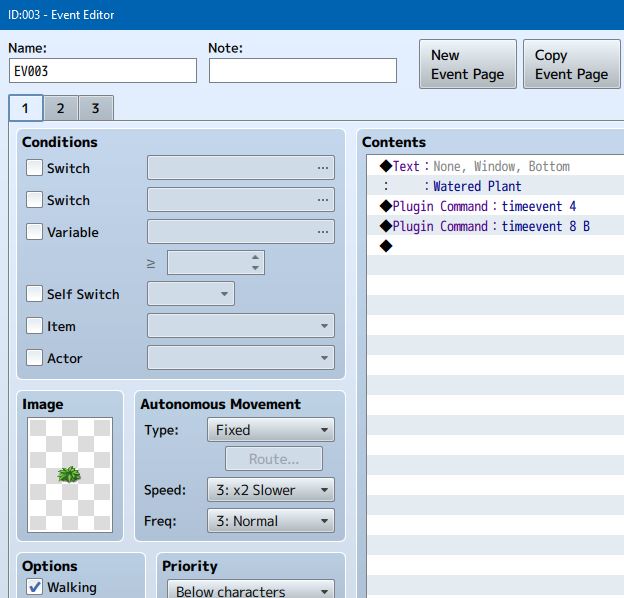Click New Event Page button

coord(467,64)
